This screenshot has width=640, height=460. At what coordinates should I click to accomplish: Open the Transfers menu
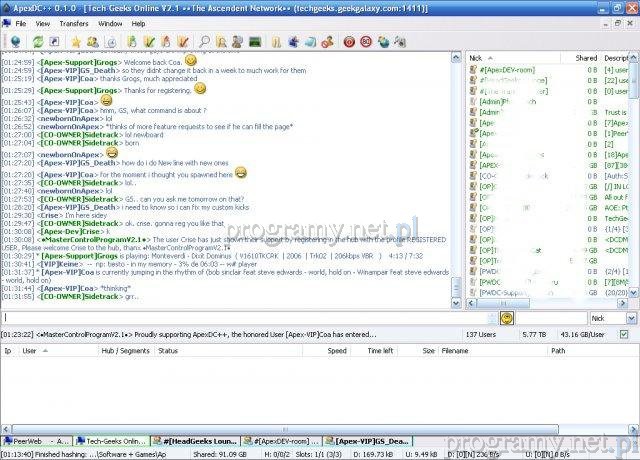click(x=73, y=22)
